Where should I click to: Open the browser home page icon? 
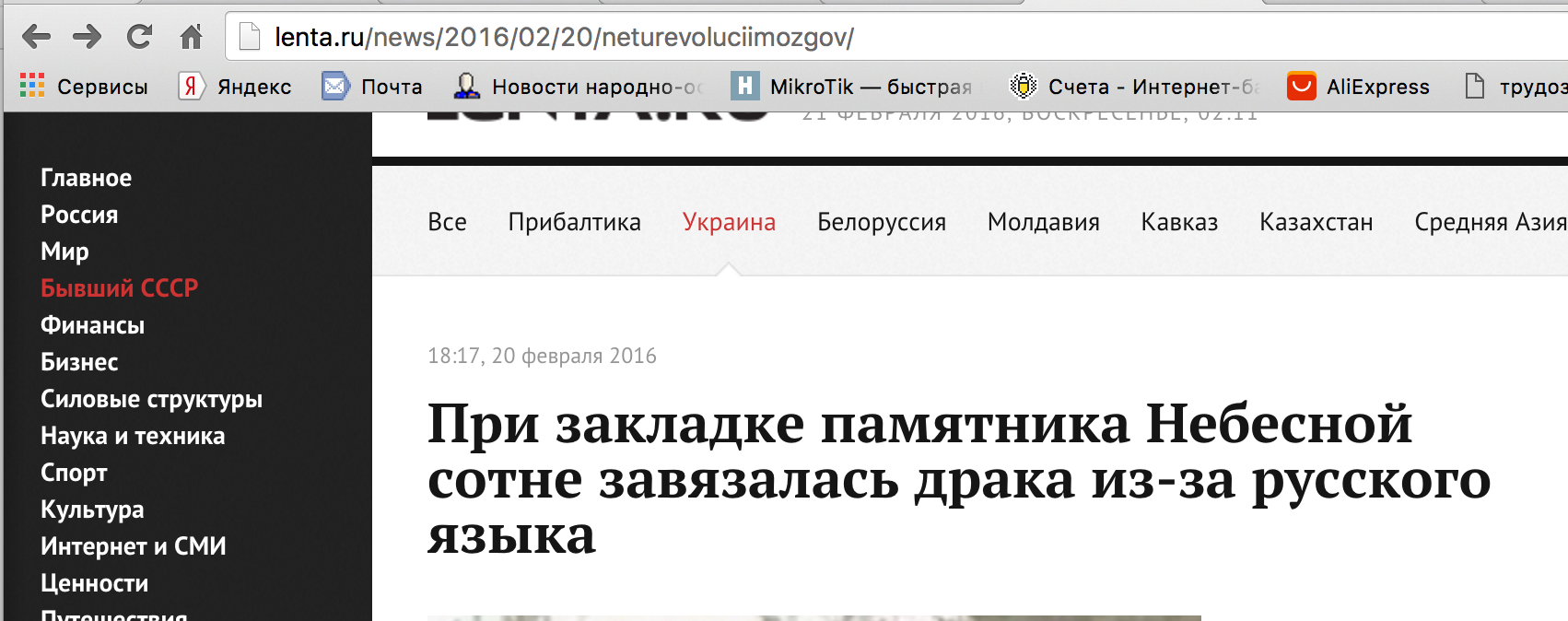[191, 37]
